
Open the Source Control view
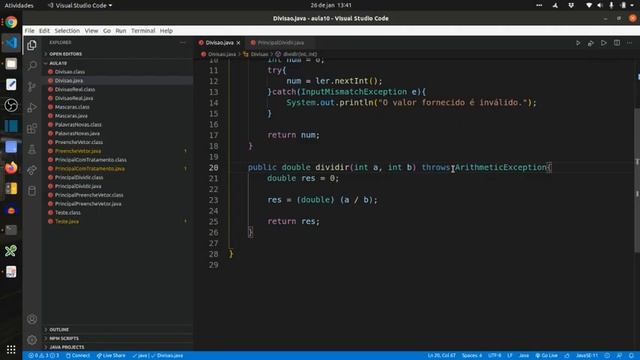[x=32, y=87]
